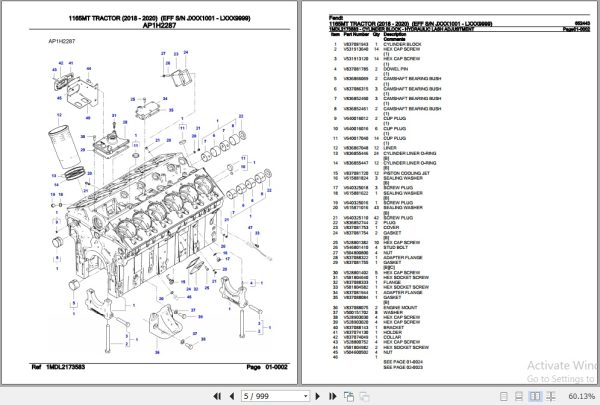This screenshot has width=600, height=405.
Task: Click the AP1H2287 diagram heading
Action: (x=160, y=25)
